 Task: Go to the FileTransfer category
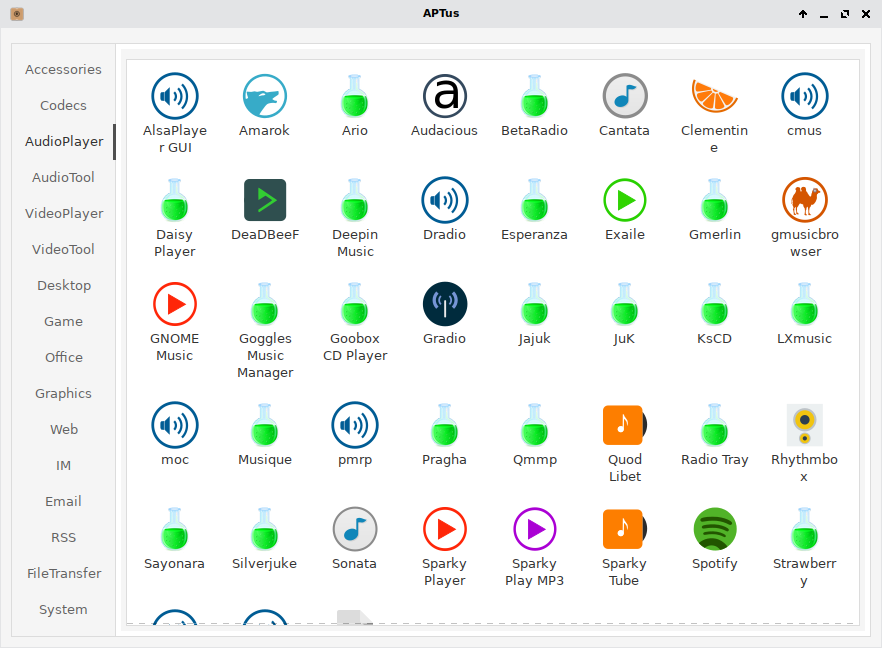pos(63,574)
